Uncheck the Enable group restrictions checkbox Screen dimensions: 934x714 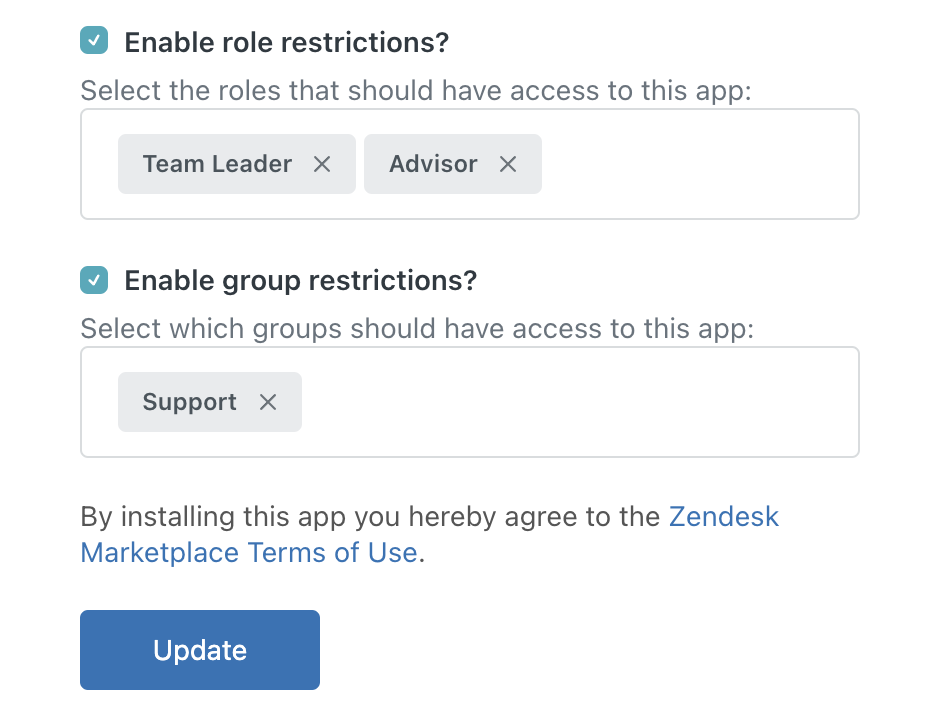point(94,280)
